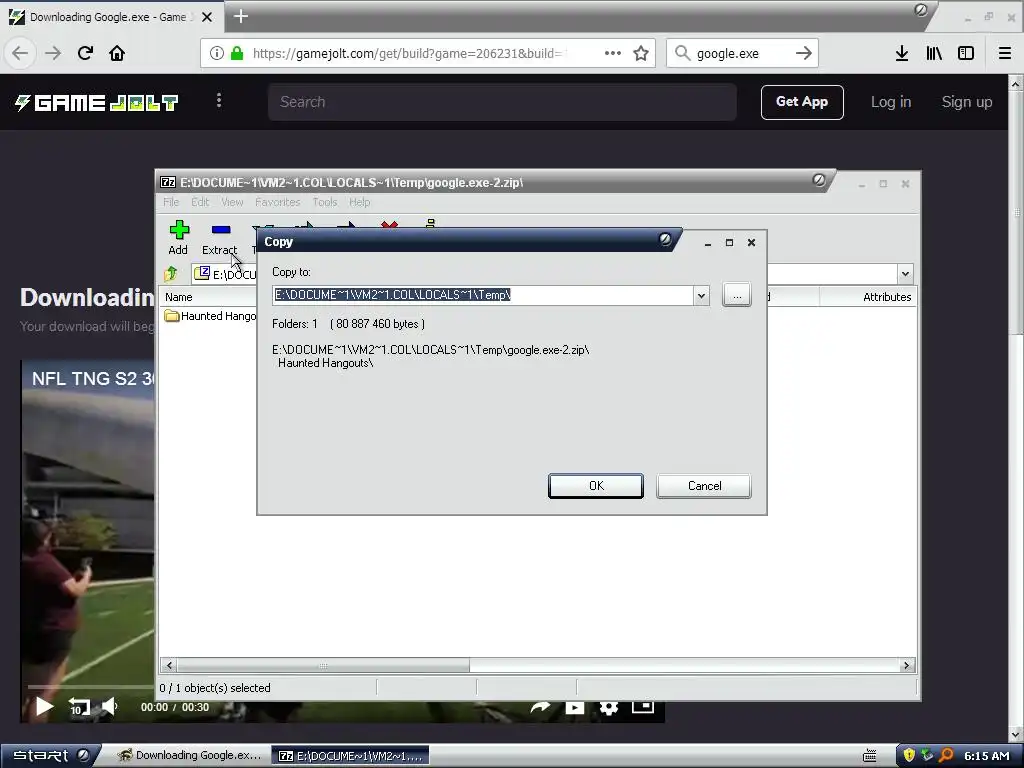Switch to the Firefox taskbar button
The image size is (1024, 768).
click(189, 756)
